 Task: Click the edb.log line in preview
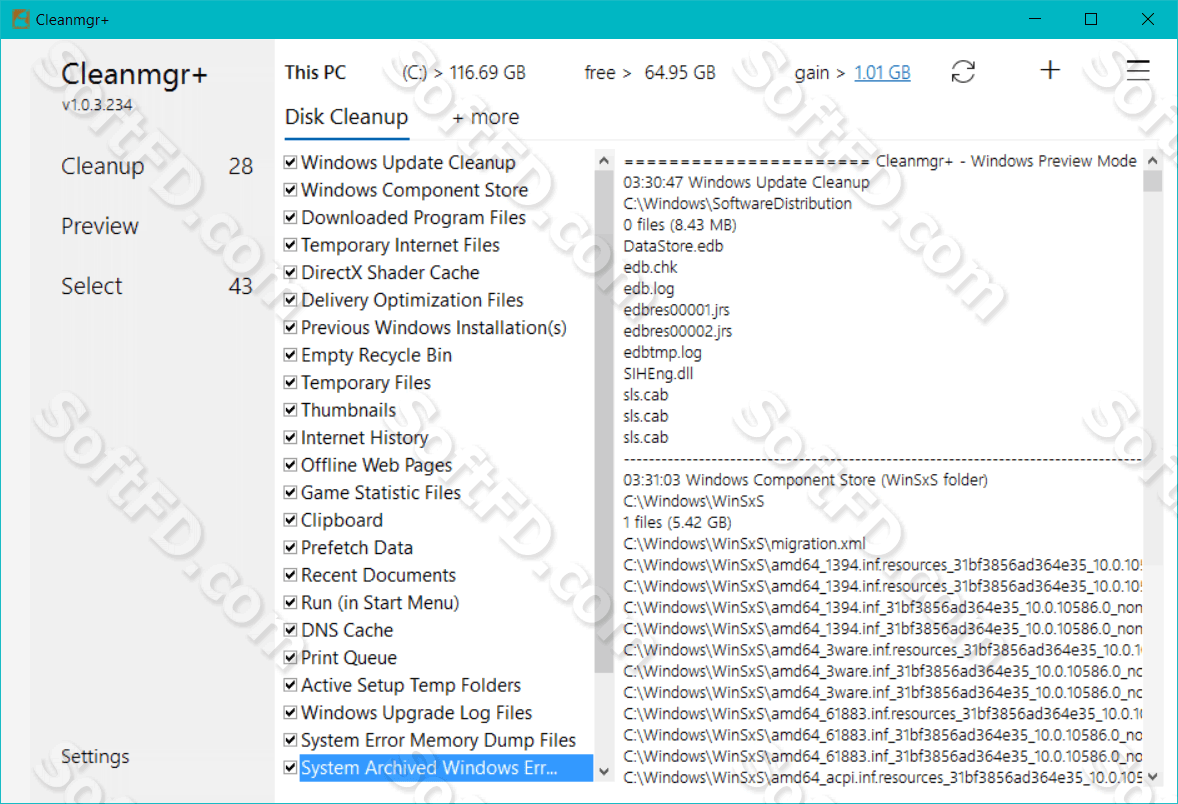coord(649,289)
